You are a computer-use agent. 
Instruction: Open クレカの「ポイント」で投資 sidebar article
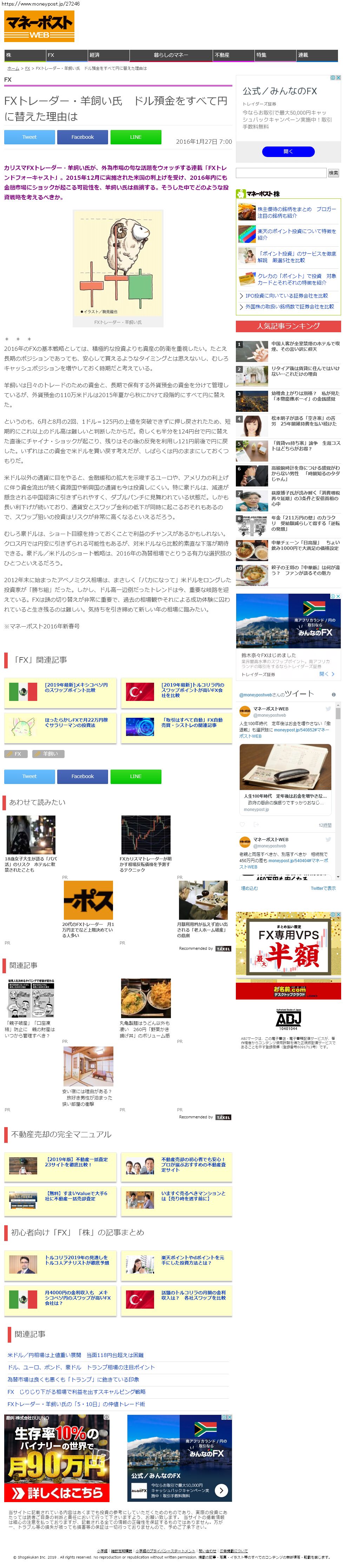point(288,279)
